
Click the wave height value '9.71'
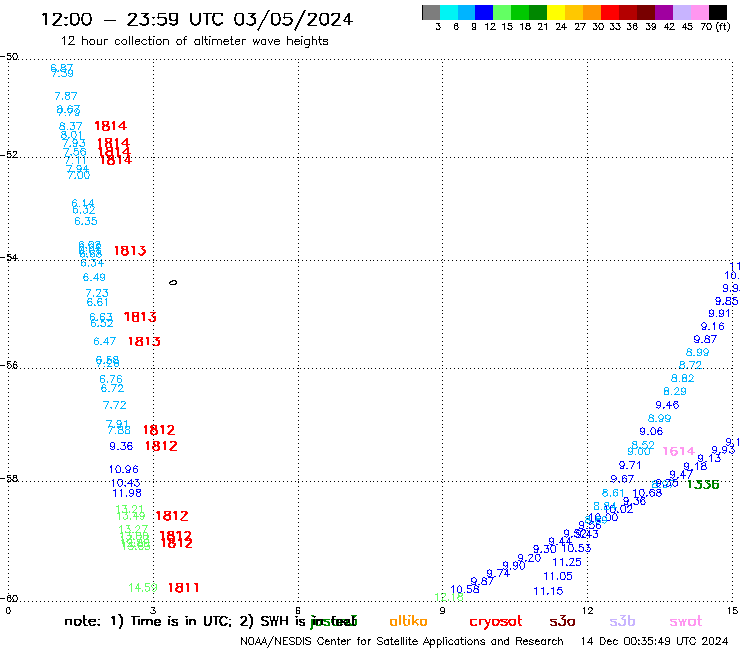point(630,465)
